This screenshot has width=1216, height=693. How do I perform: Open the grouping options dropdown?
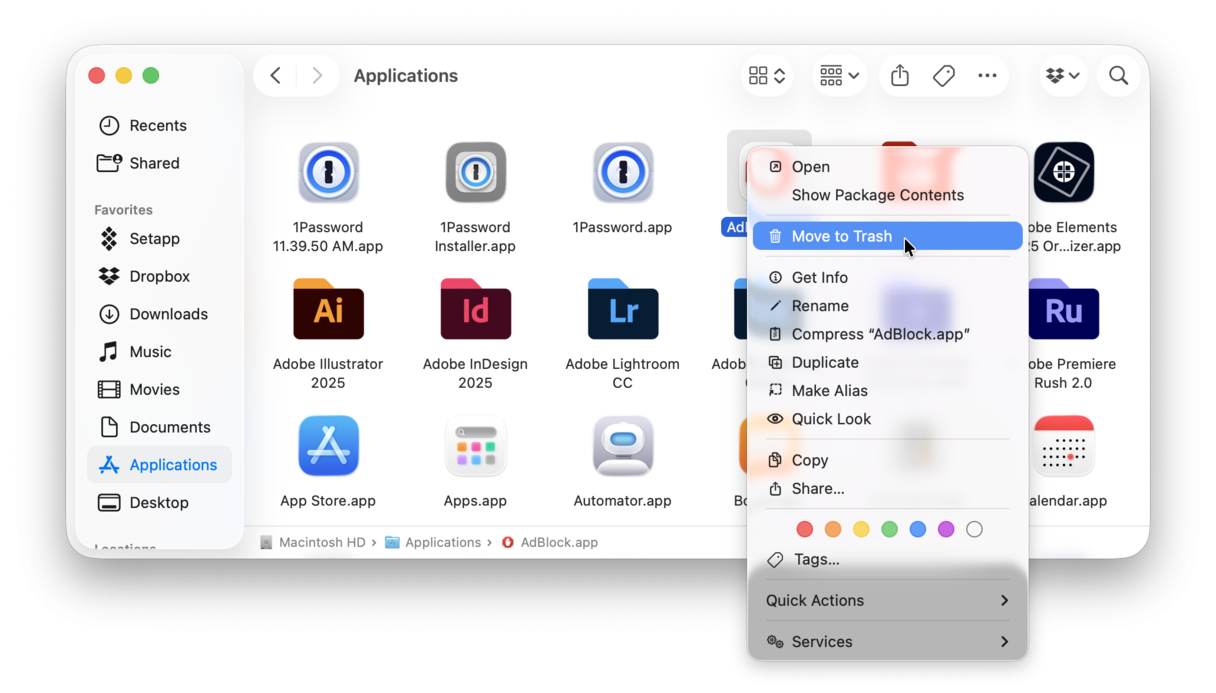[x=839, y=75]
